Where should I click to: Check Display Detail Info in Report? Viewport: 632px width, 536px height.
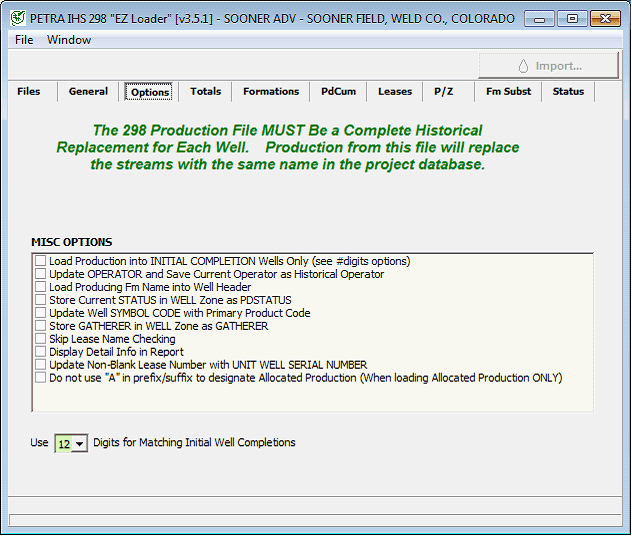coord(41,352)
